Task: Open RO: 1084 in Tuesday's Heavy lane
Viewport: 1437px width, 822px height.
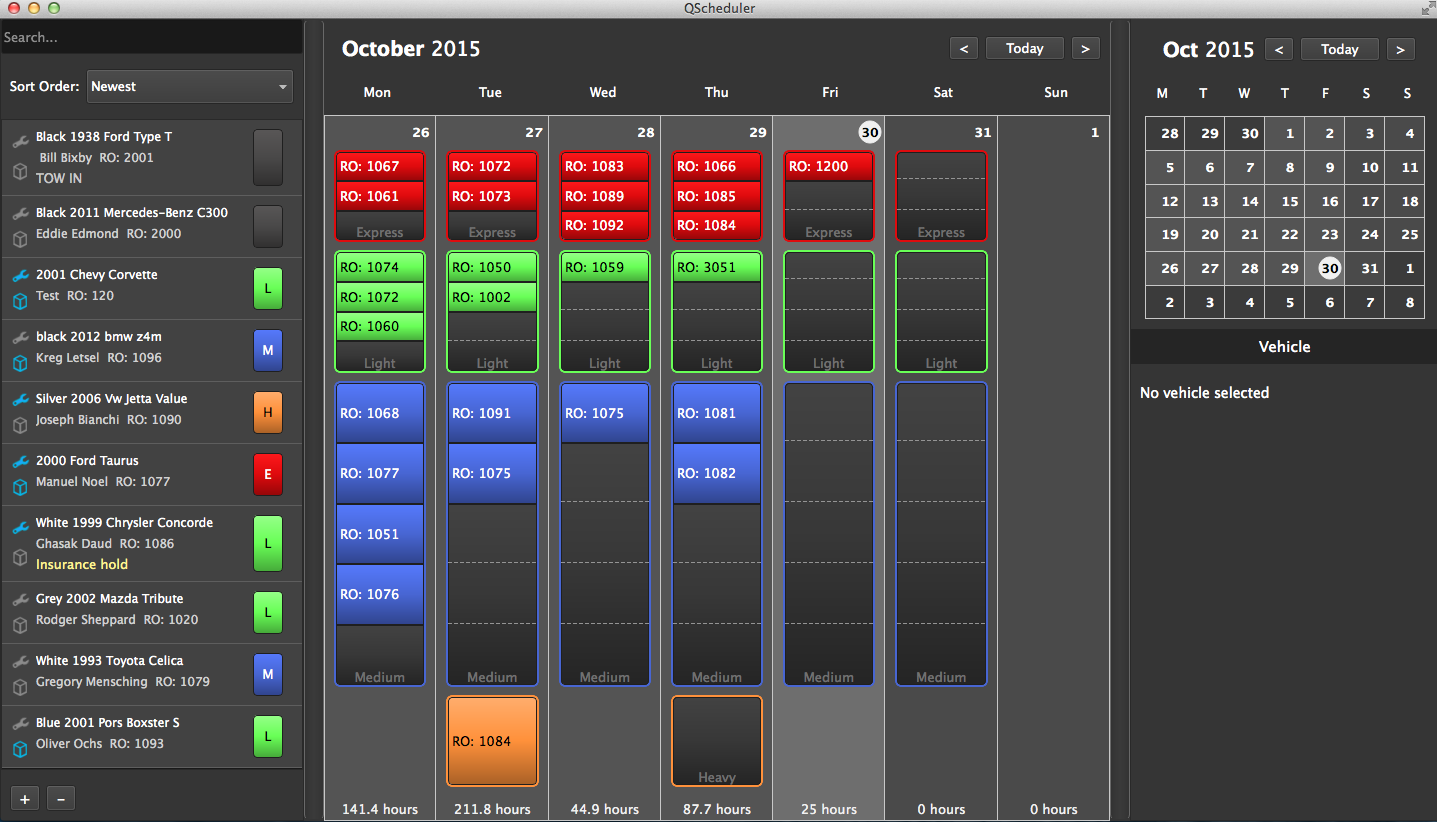Action: click(492, 741)
